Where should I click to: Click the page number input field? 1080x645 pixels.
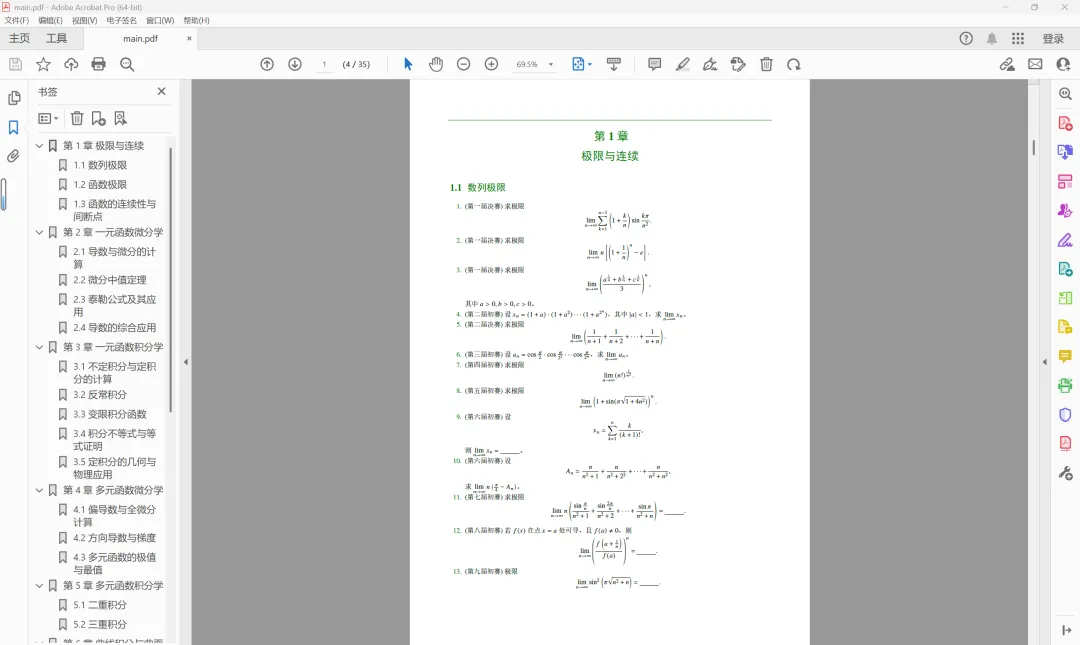pos(325,63)
